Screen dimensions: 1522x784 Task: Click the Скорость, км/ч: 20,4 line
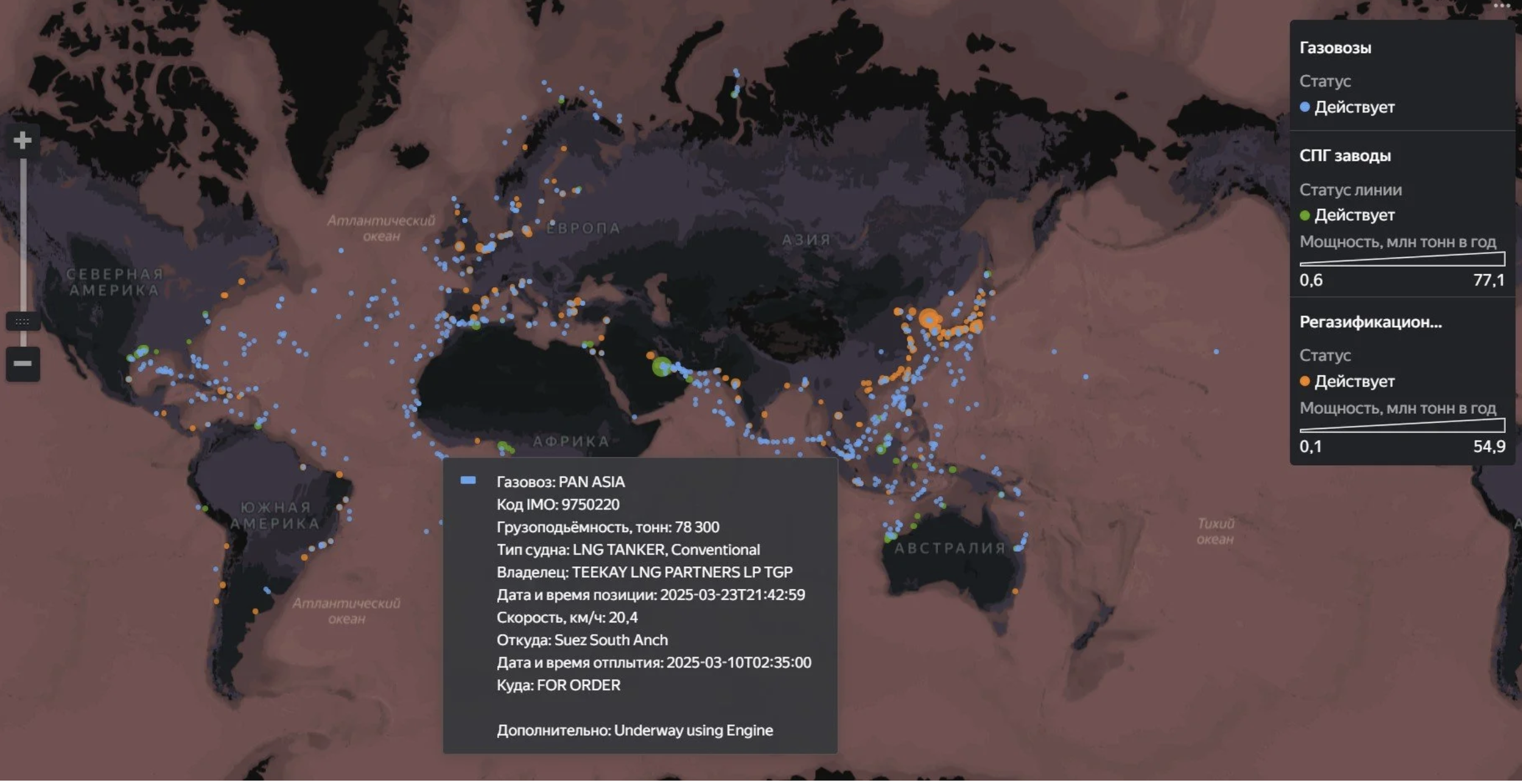pos(567,618)
